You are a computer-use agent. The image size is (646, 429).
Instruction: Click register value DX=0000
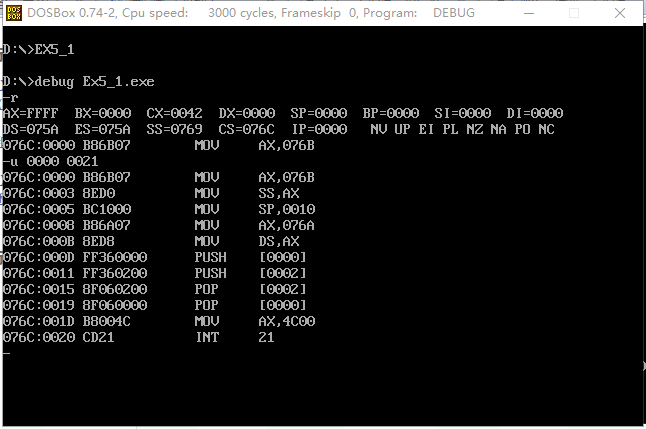(x=247, y=113)
